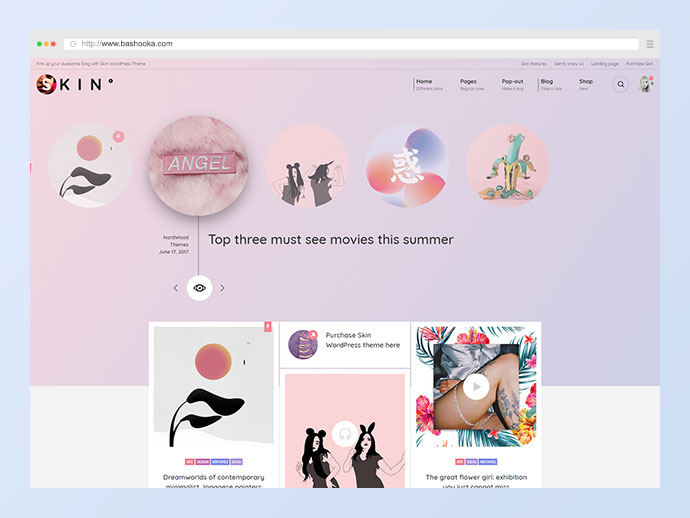Click the search magnifier icon in the header

click(x=620, y=84)
